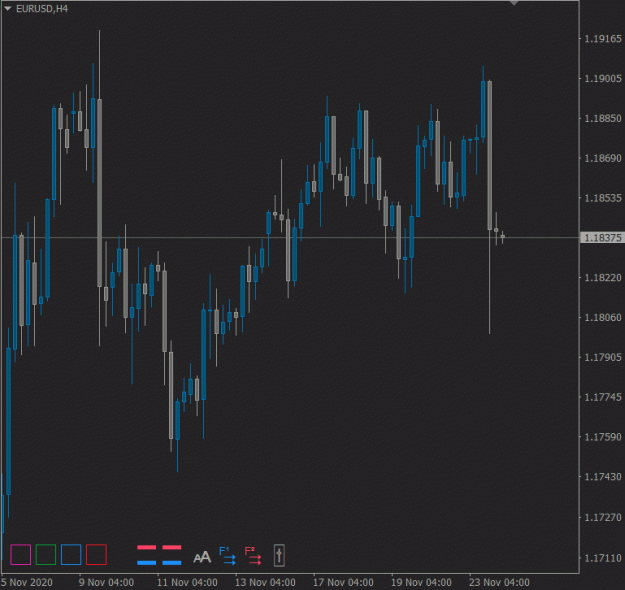
Task: Click the 1.19165 price axis label
Action: [x=603, y=39]
